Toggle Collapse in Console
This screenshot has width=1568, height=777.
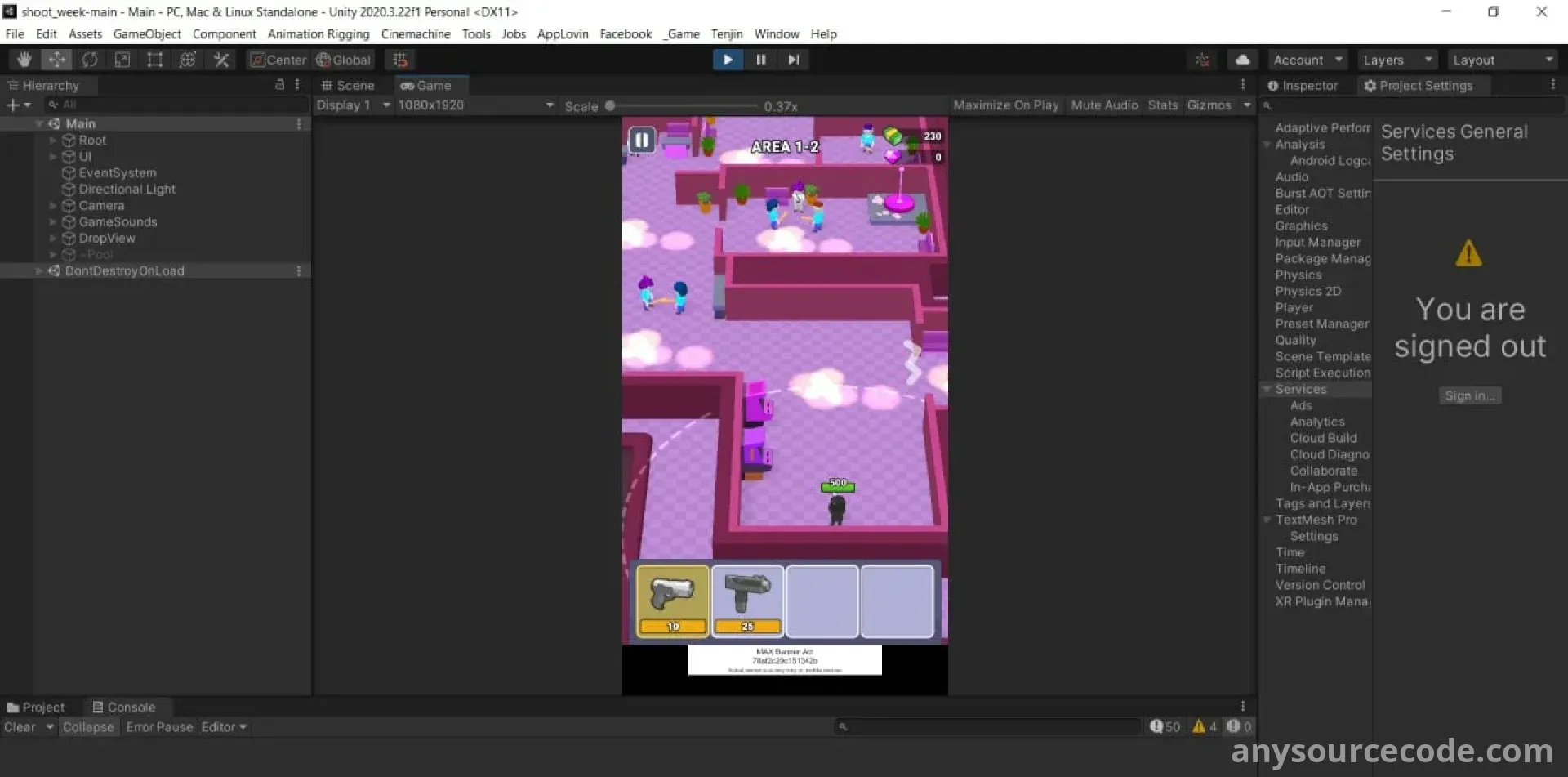pos(88,727)
